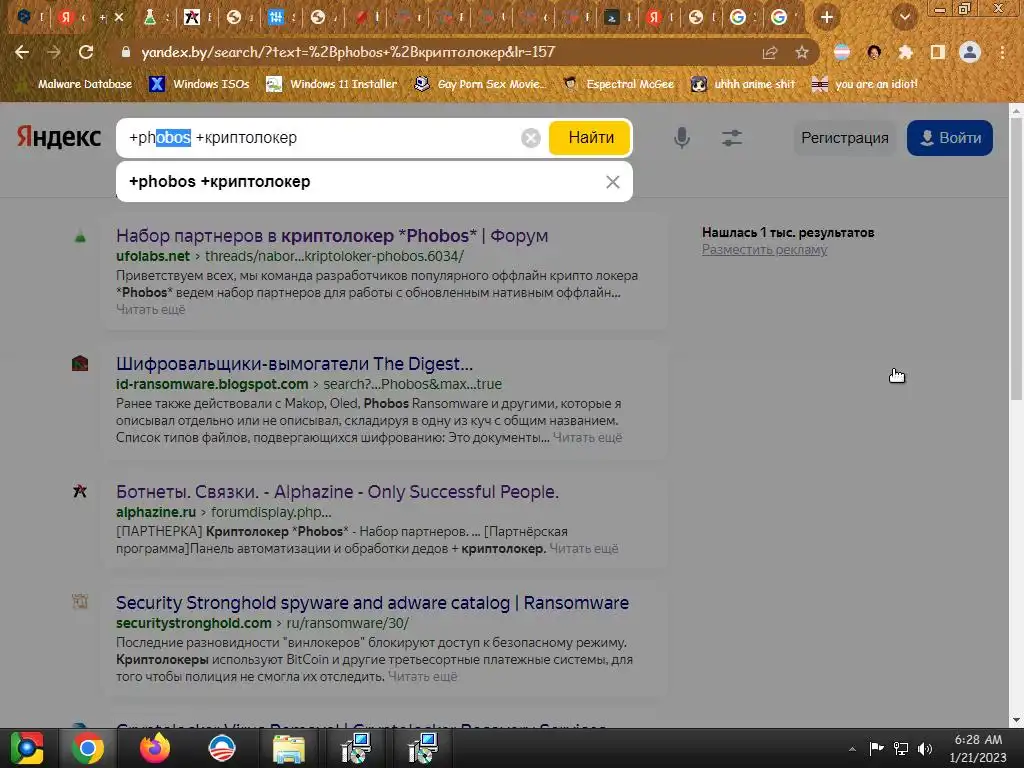Open the Windows 11 Installer bookmark
1024x768 pixels.
point(332,84)
